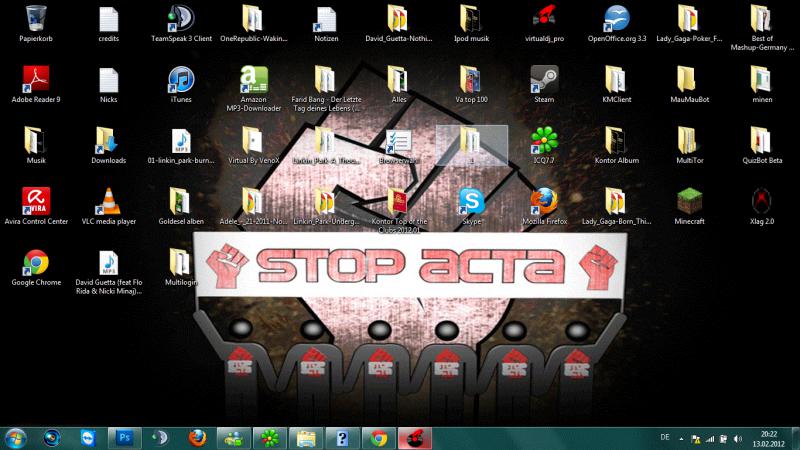Click the taskbar clock showing 20:22
The width and height of the screenshot is (800, 450).
[x=768, y=438]
